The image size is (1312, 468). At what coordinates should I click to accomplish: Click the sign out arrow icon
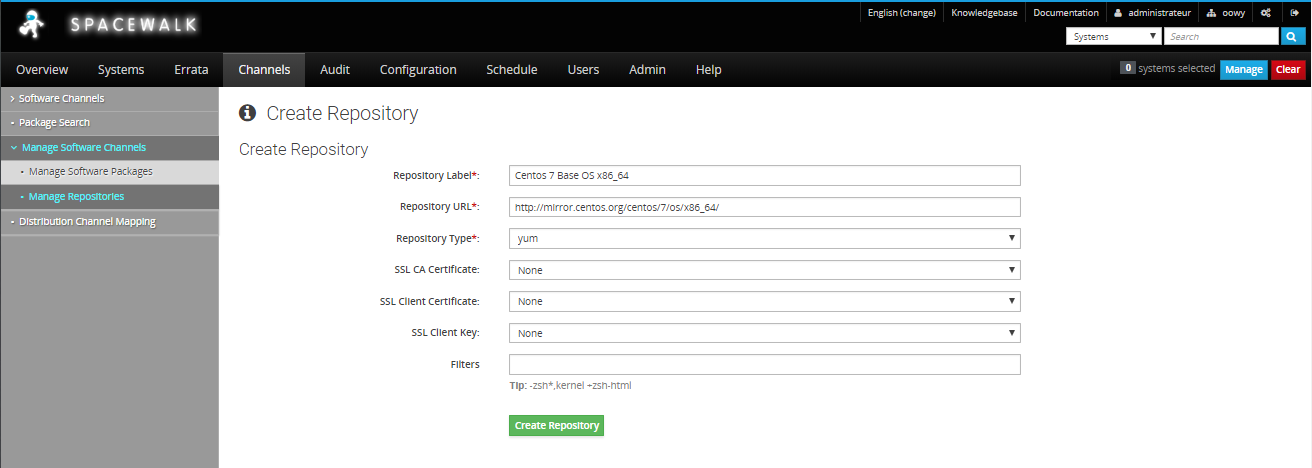pos(1294,13)
